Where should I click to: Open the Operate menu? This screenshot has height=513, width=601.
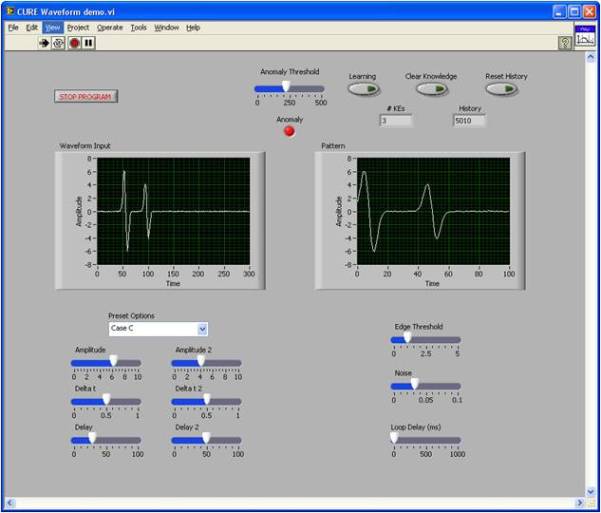point(110,27)
